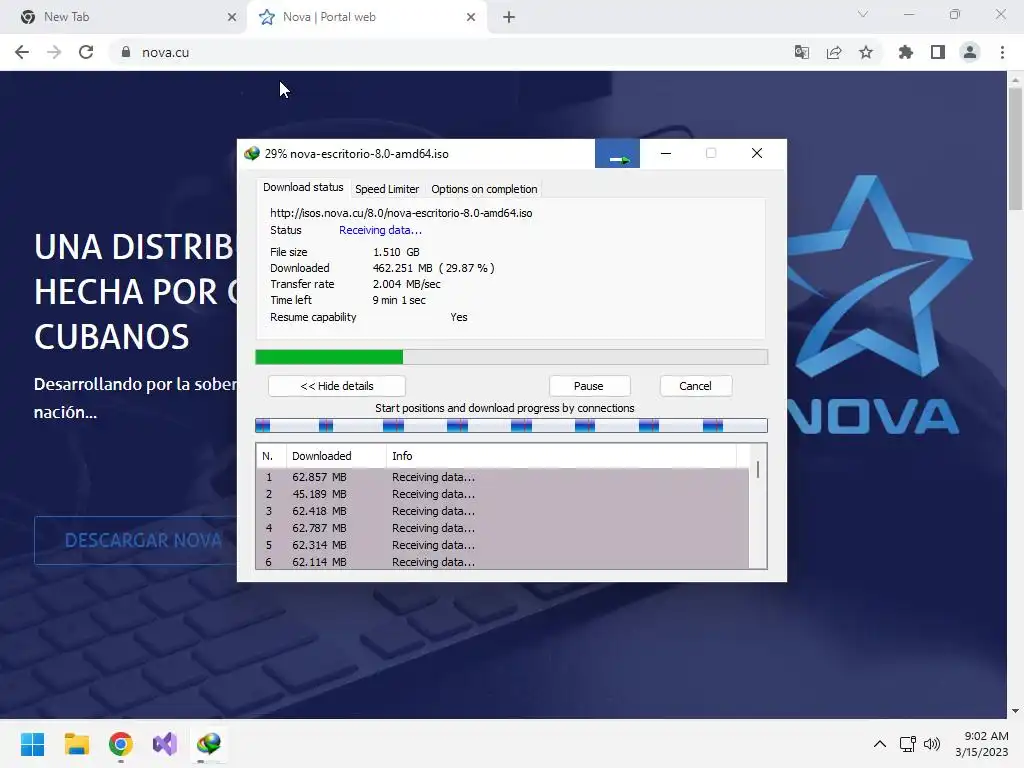Image resolution: width=1024 pixels, height=768 pixels.
Task: Pause the download
Action: coord(589,386)
